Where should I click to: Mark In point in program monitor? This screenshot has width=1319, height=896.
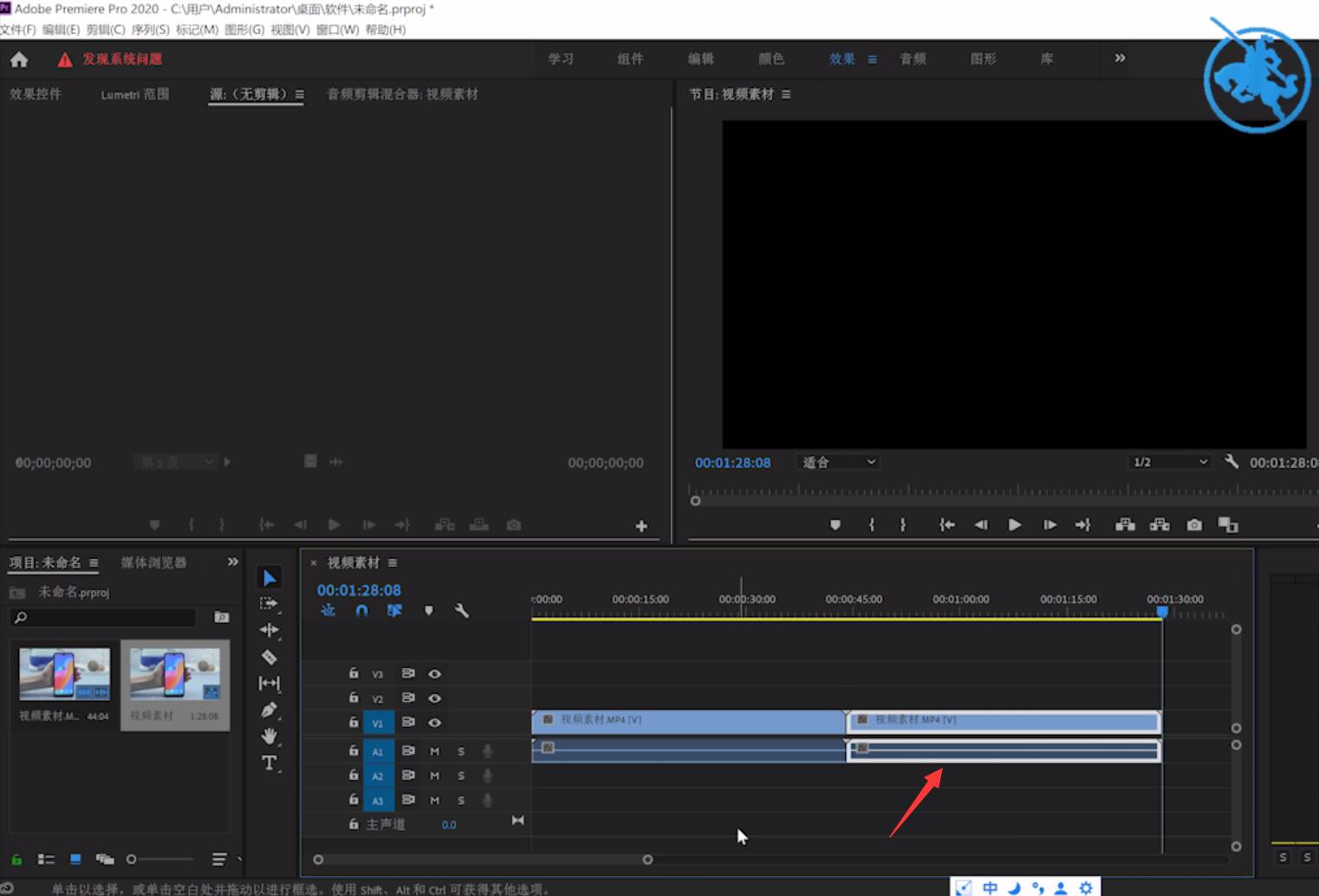pyautogui.click(x=872, y=525)
